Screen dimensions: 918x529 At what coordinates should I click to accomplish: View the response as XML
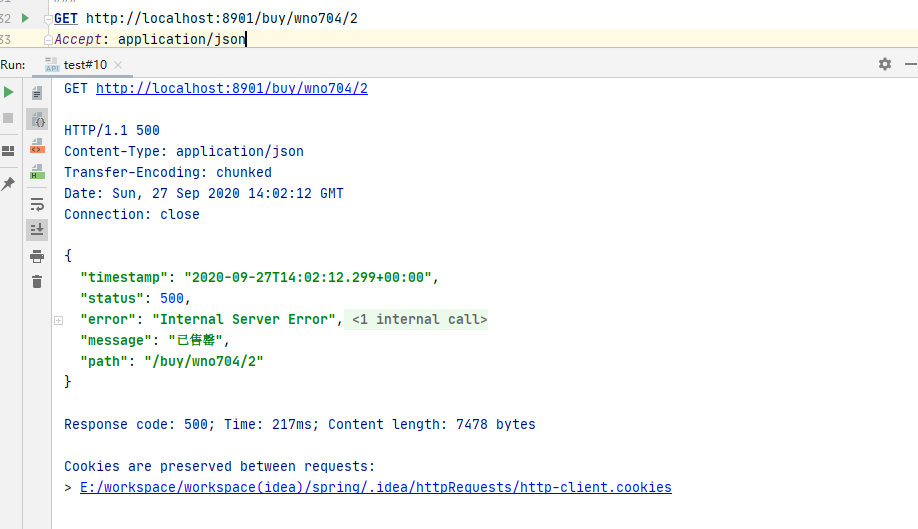(x=37, y=146)
